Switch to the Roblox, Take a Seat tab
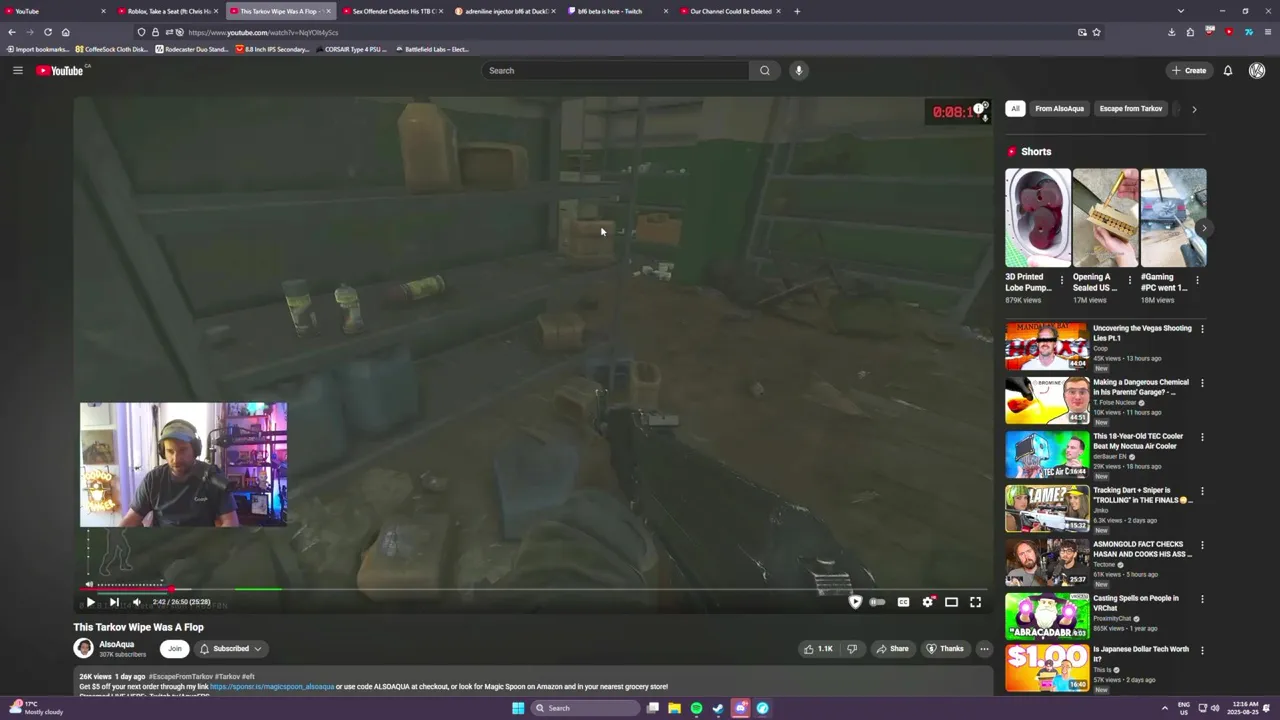This screenshot has height=720, width=1280. pos(168,11)
